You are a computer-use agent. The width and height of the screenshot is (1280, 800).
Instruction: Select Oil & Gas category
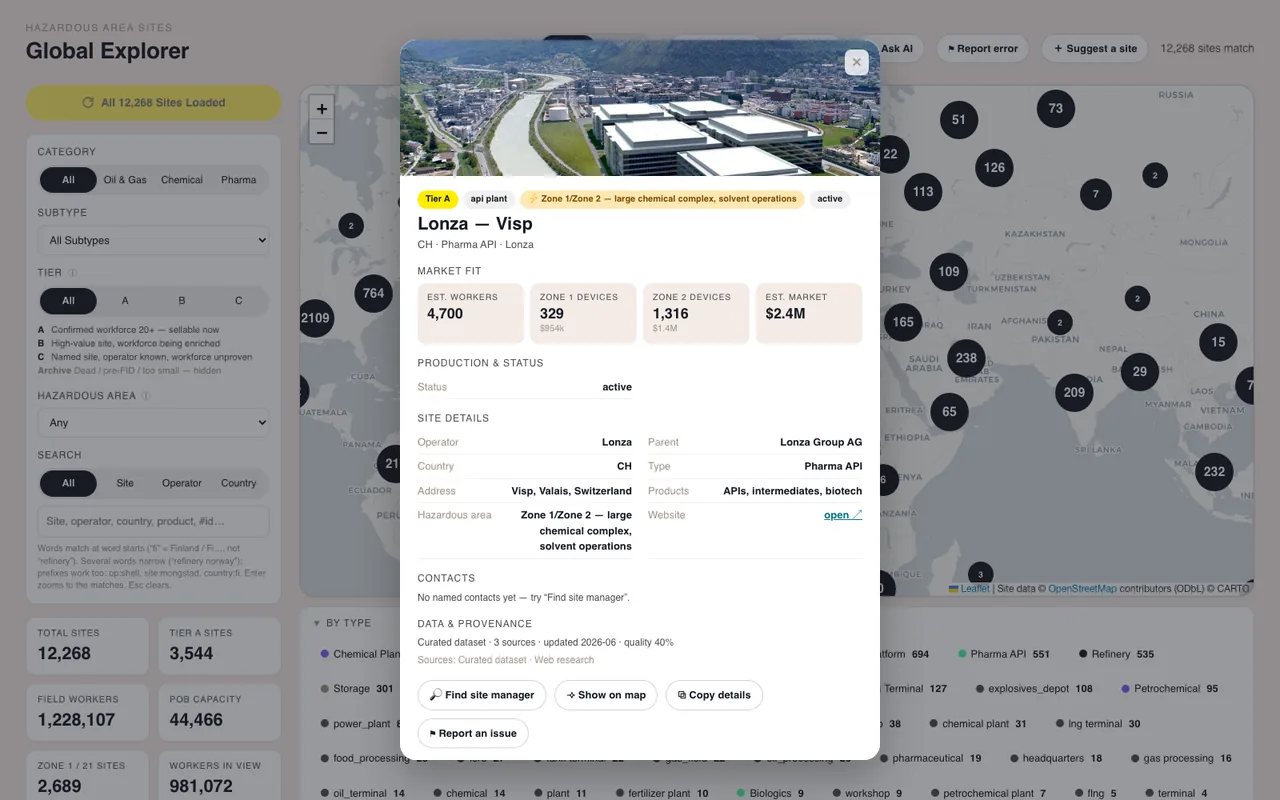coord(125,180)
